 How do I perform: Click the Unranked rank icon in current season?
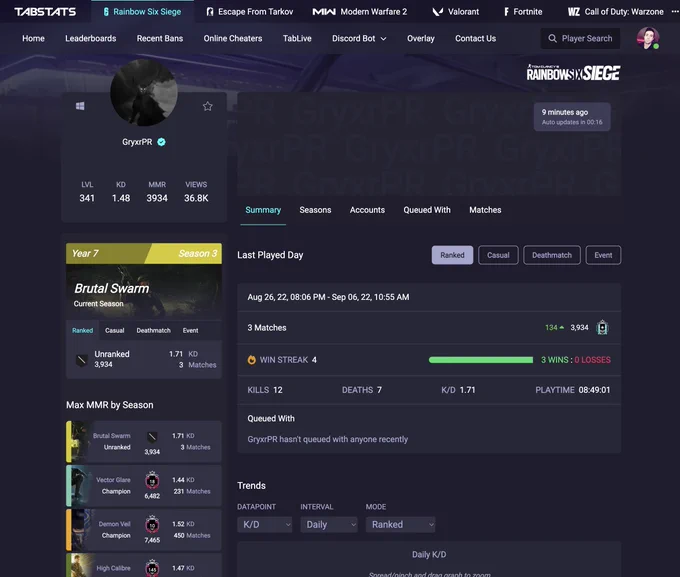pyautogui.click(x=82, y=360)
